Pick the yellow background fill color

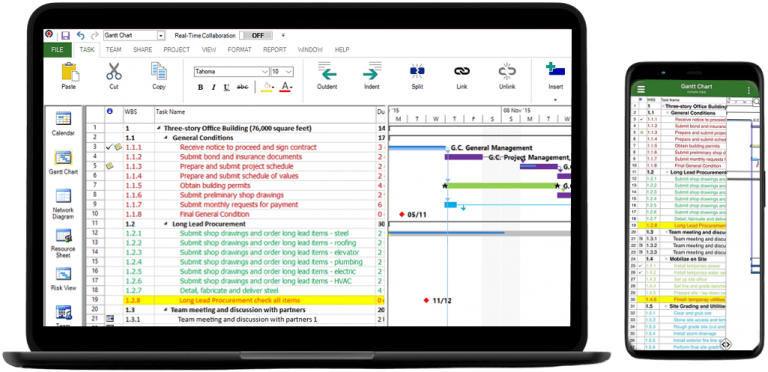(x=267, y=87)
